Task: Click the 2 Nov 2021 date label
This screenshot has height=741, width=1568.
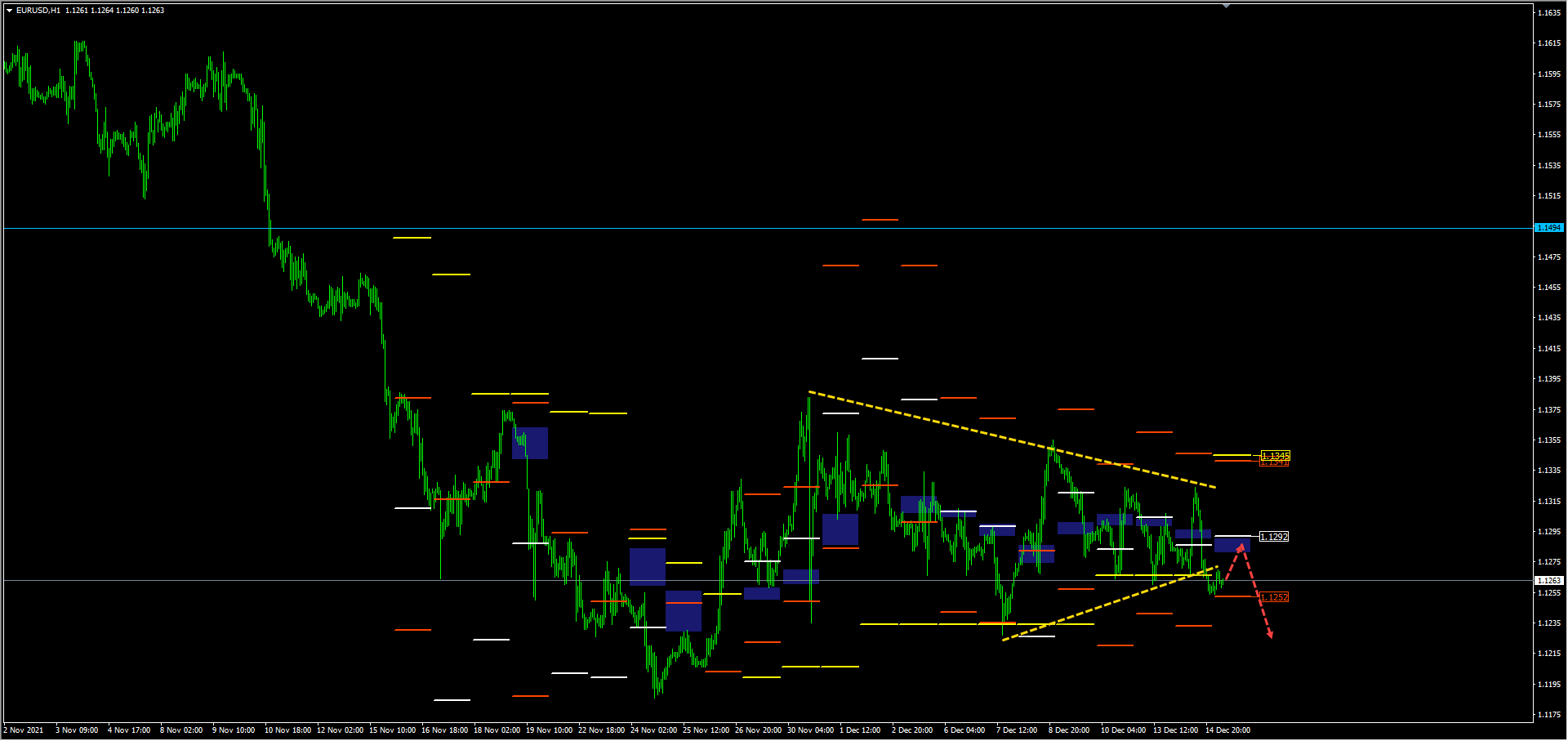Action: (x=24, y=730)
